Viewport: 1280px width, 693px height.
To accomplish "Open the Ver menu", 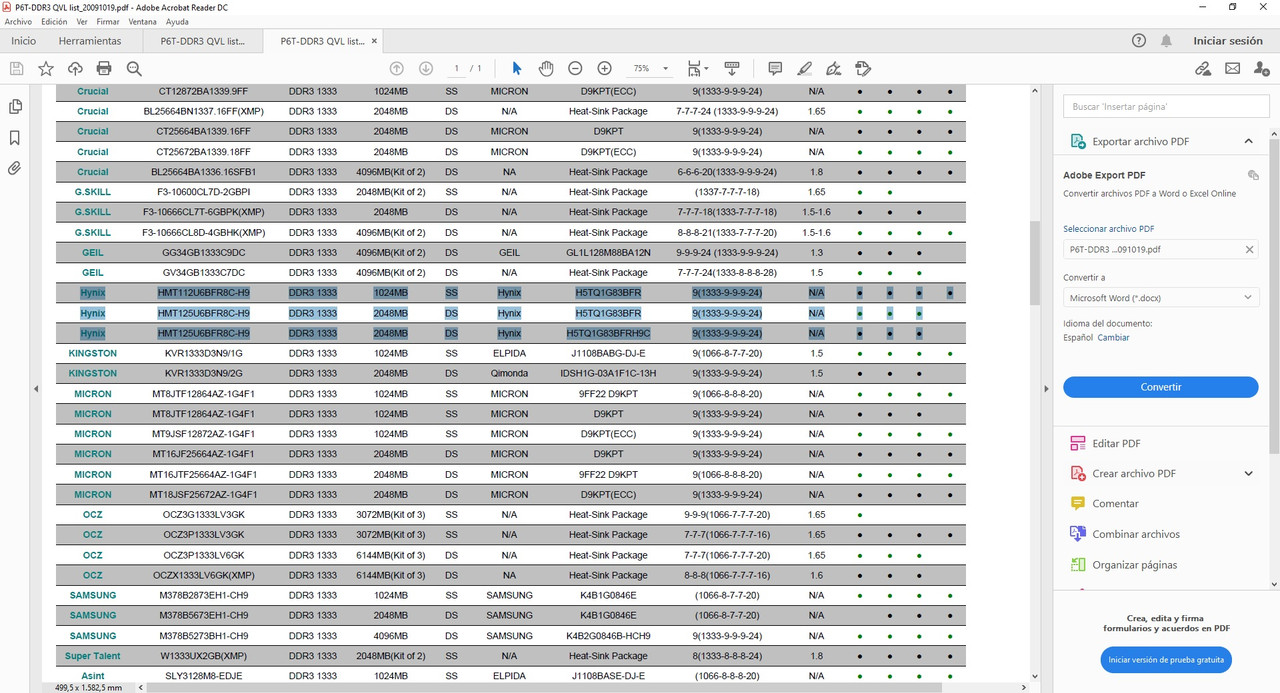I will (x=82, y=21).
